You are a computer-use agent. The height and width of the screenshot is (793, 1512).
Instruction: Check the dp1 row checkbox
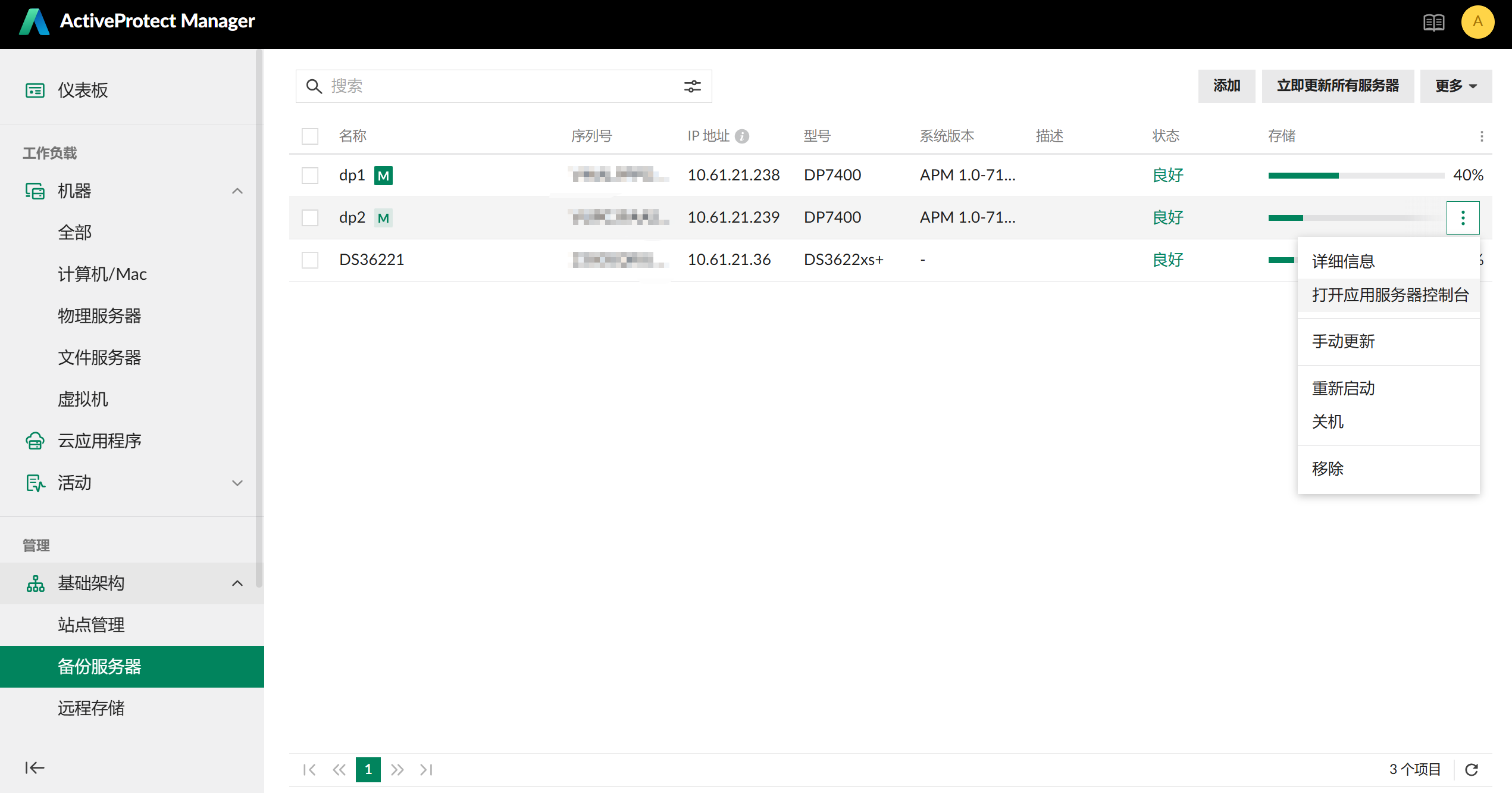coord(310,176)
